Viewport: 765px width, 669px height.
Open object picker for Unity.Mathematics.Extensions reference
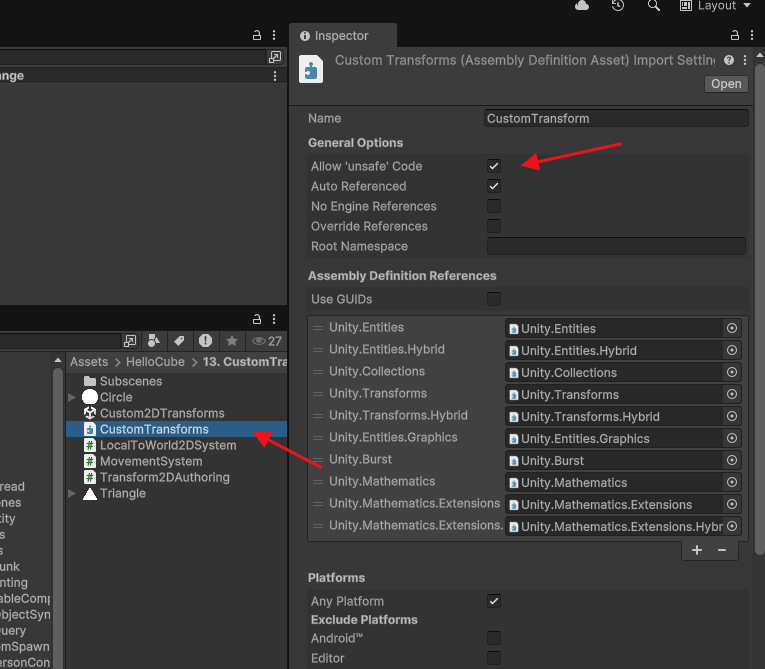click(x=732, y=504)
